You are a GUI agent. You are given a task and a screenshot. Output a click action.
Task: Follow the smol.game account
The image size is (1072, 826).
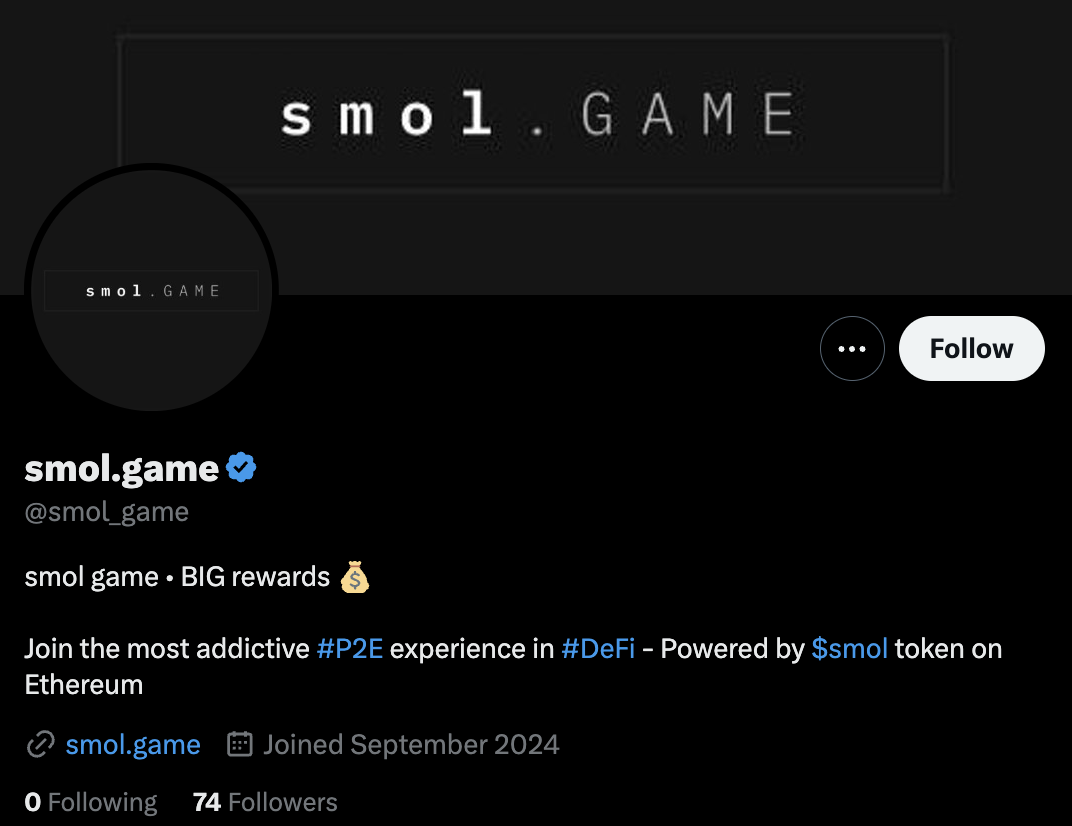pos(971,349)
